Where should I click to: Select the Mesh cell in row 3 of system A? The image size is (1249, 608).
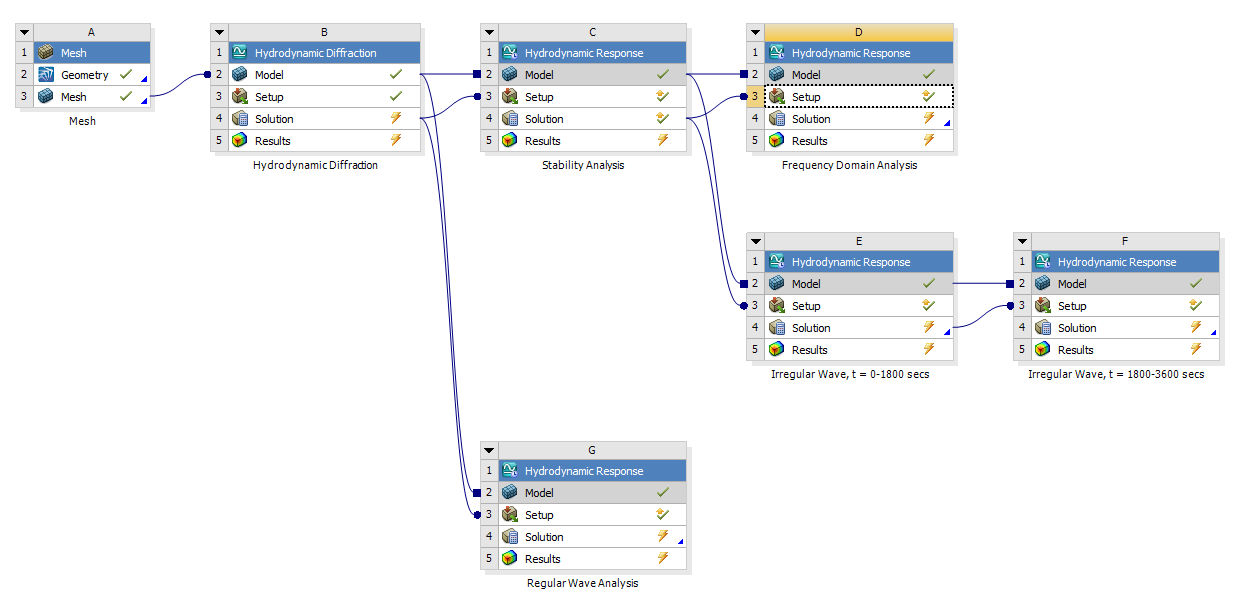pos(92,97)
